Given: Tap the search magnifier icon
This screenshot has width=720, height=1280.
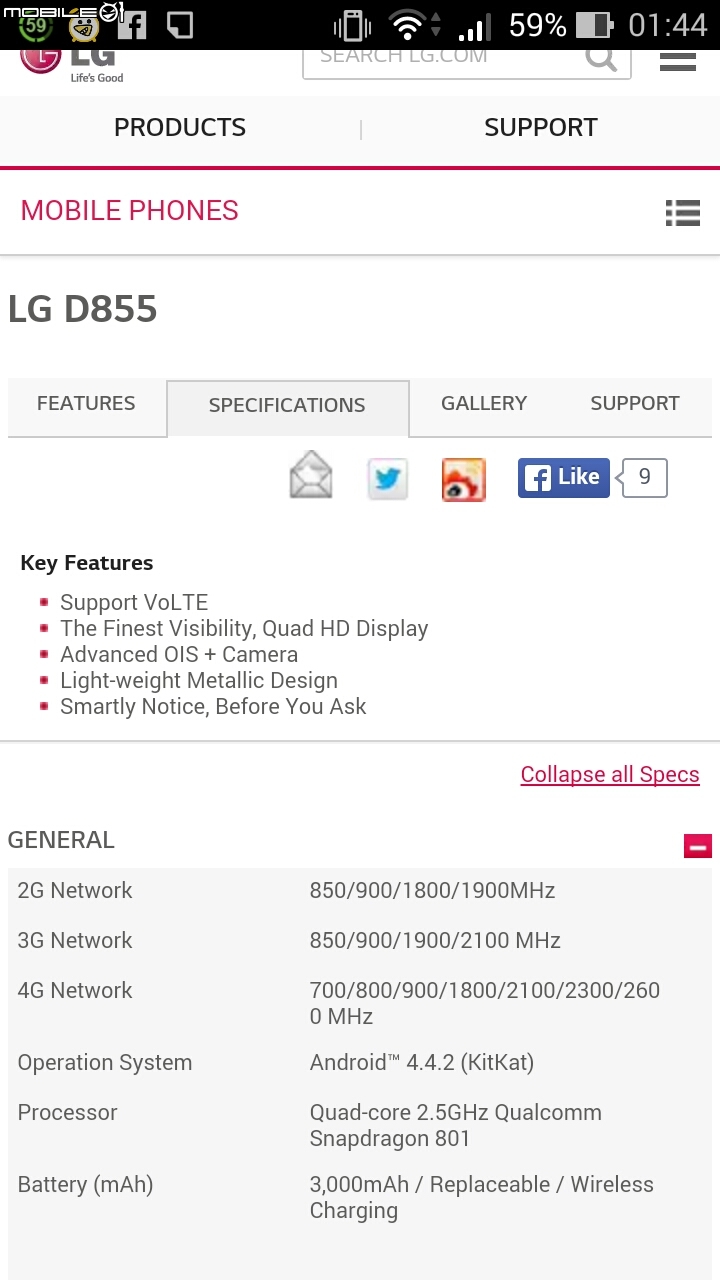Looking at the screenshot, I should pyautogui.click(x=601, y=59).
